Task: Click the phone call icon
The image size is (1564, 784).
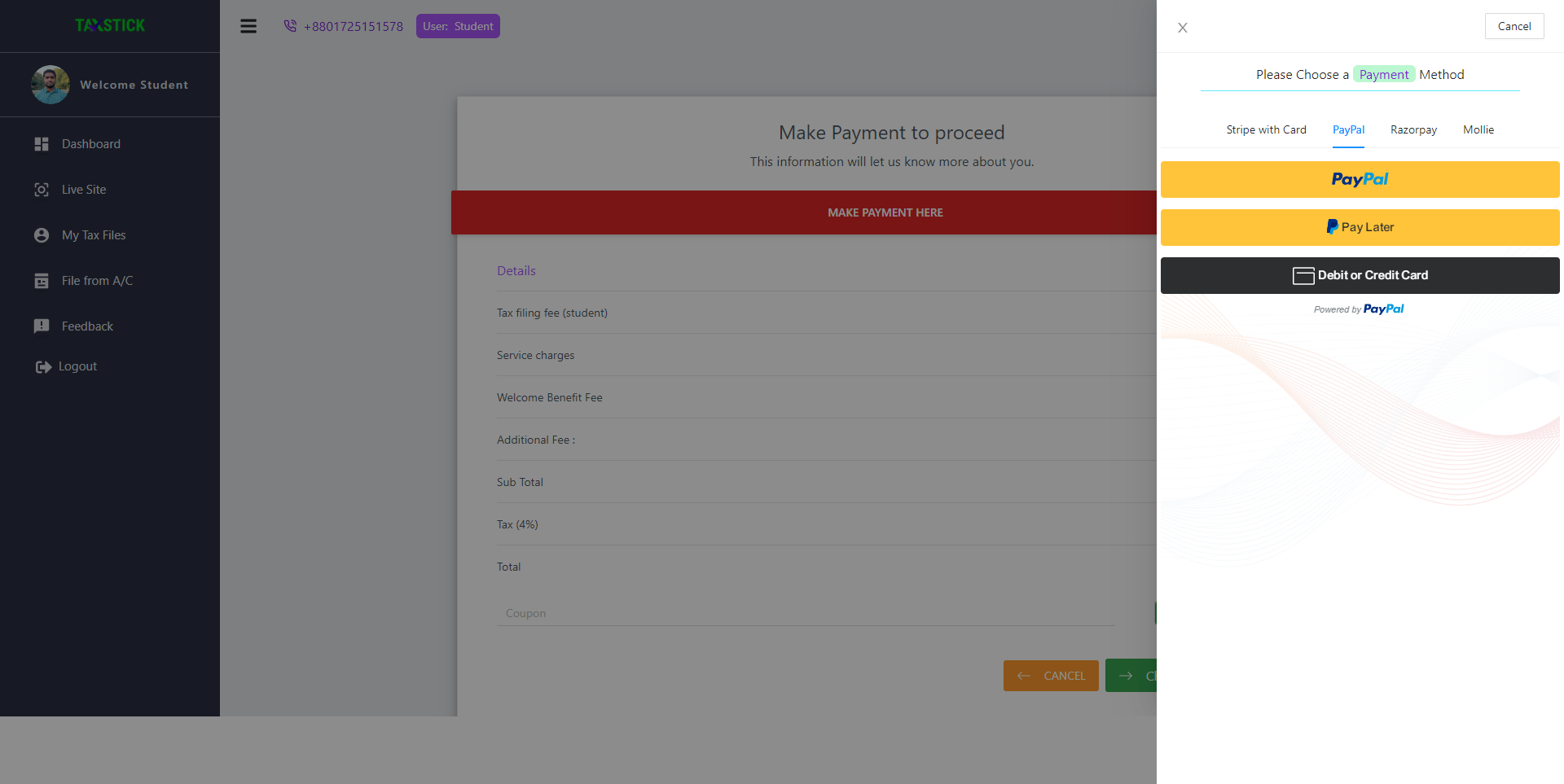Action: click(290, 26)
